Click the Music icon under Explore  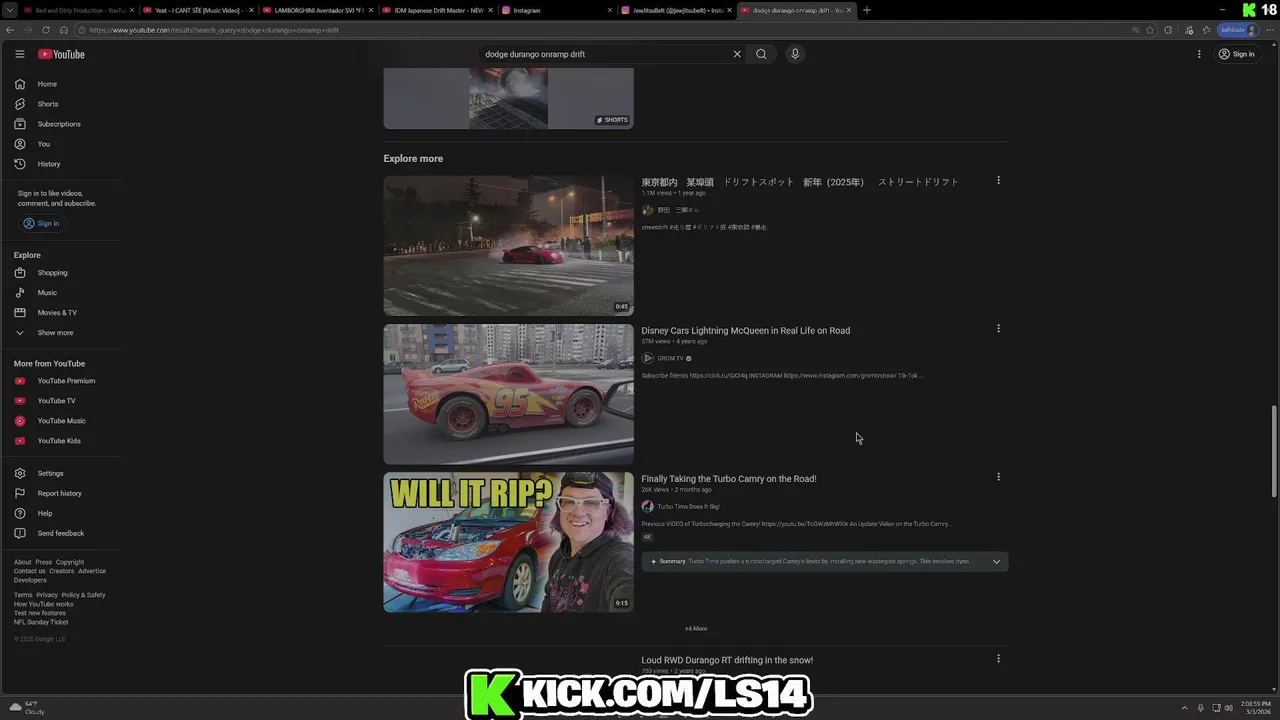pos(20,293)
